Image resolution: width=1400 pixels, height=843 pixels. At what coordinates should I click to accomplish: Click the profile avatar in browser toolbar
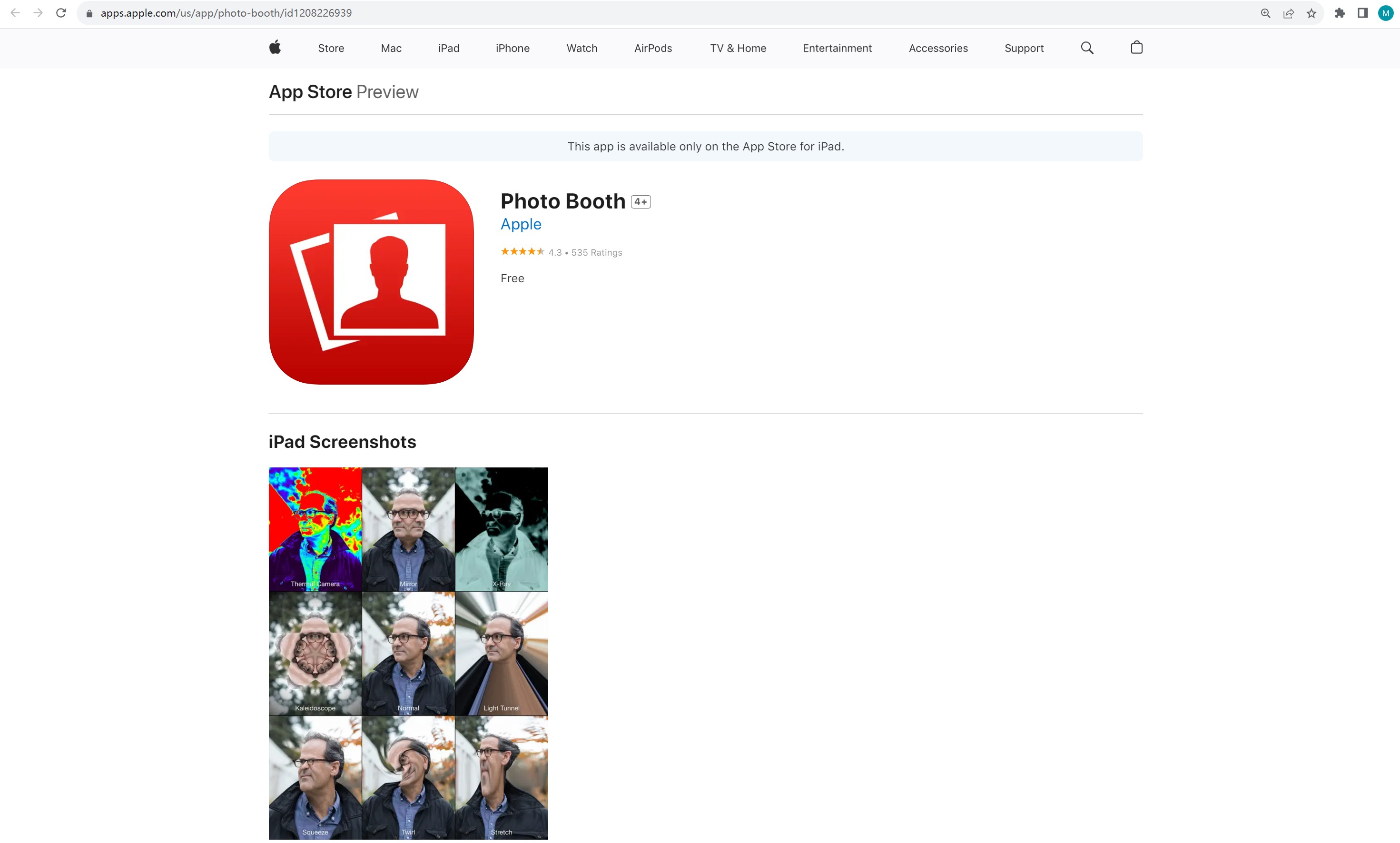coord(1385,12)
